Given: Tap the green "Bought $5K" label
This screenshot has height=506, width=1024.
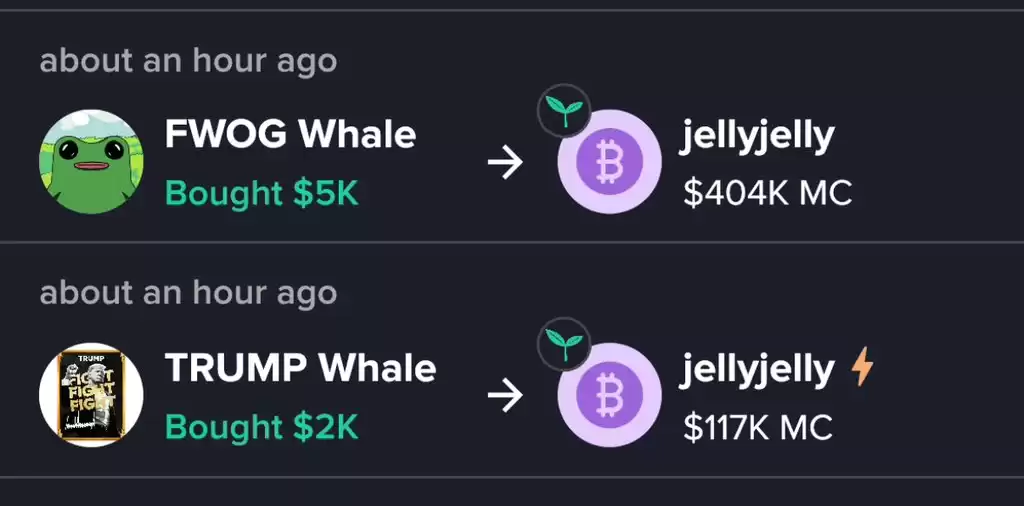Looking at the screenshot, I should pyautogui.click(x=262, y=193).
